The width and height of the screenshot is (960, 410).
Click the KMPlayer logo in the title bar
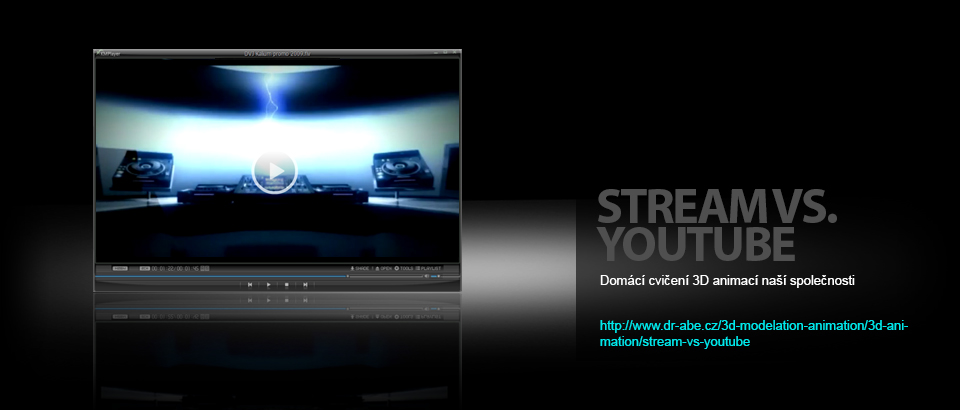click(108, 54)
